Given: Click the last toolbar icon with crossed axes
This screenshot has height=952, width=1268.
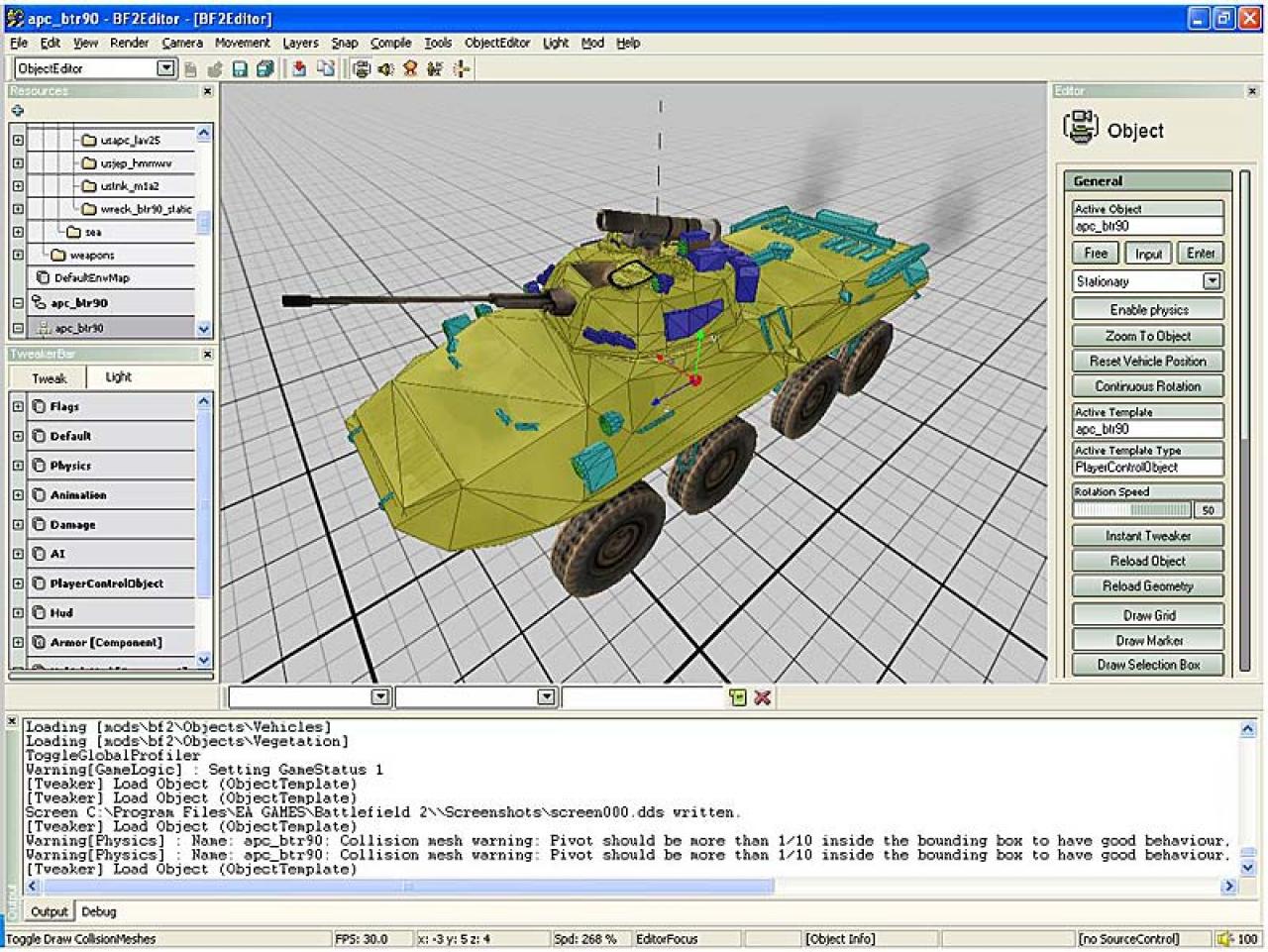Looking at the screenshot, I should [461, 68].
